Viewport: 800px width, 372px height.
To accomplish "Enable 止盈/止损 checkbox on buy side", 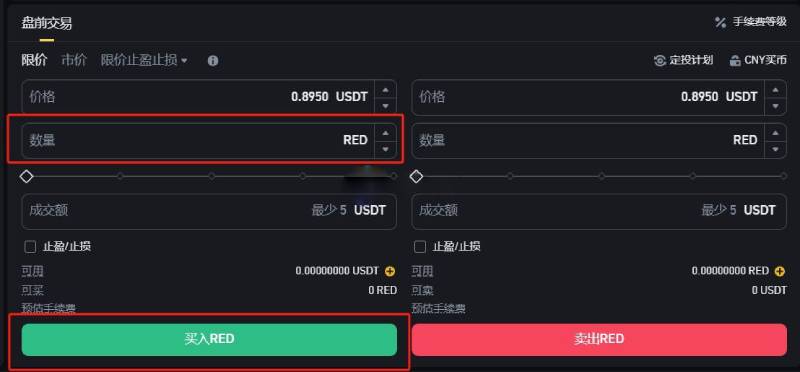I will pyautogui.click(x=30, y=247).
